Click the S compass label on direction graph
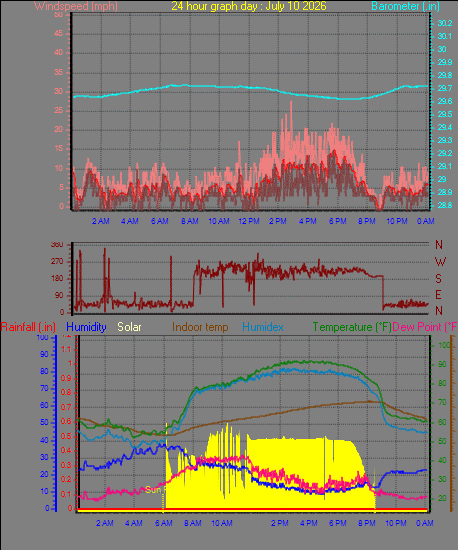This screenshot has width=458, height=550. pyautogui.click(x=438, y=279)
